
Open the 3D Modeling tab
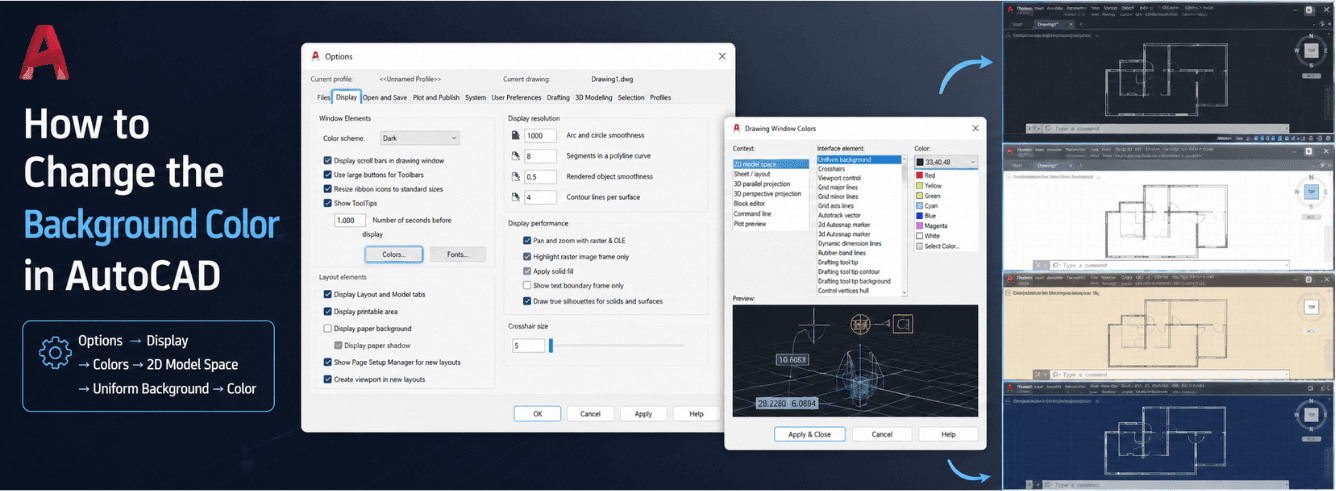point(594,98)
